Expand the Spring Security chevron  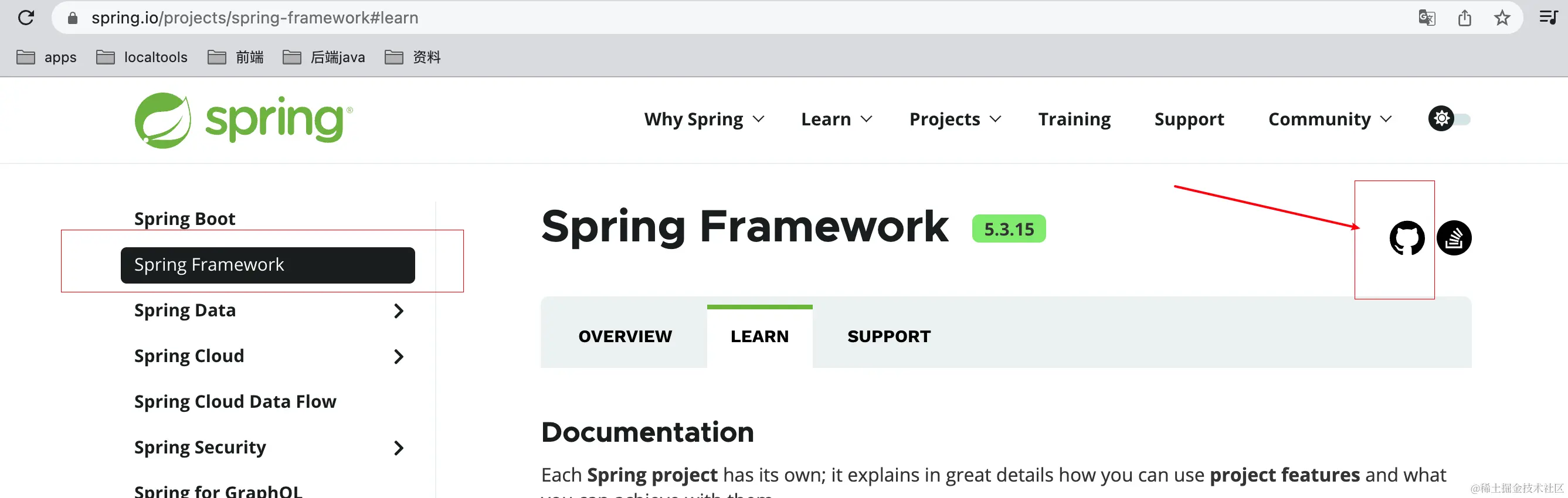[x=399, y=448]
